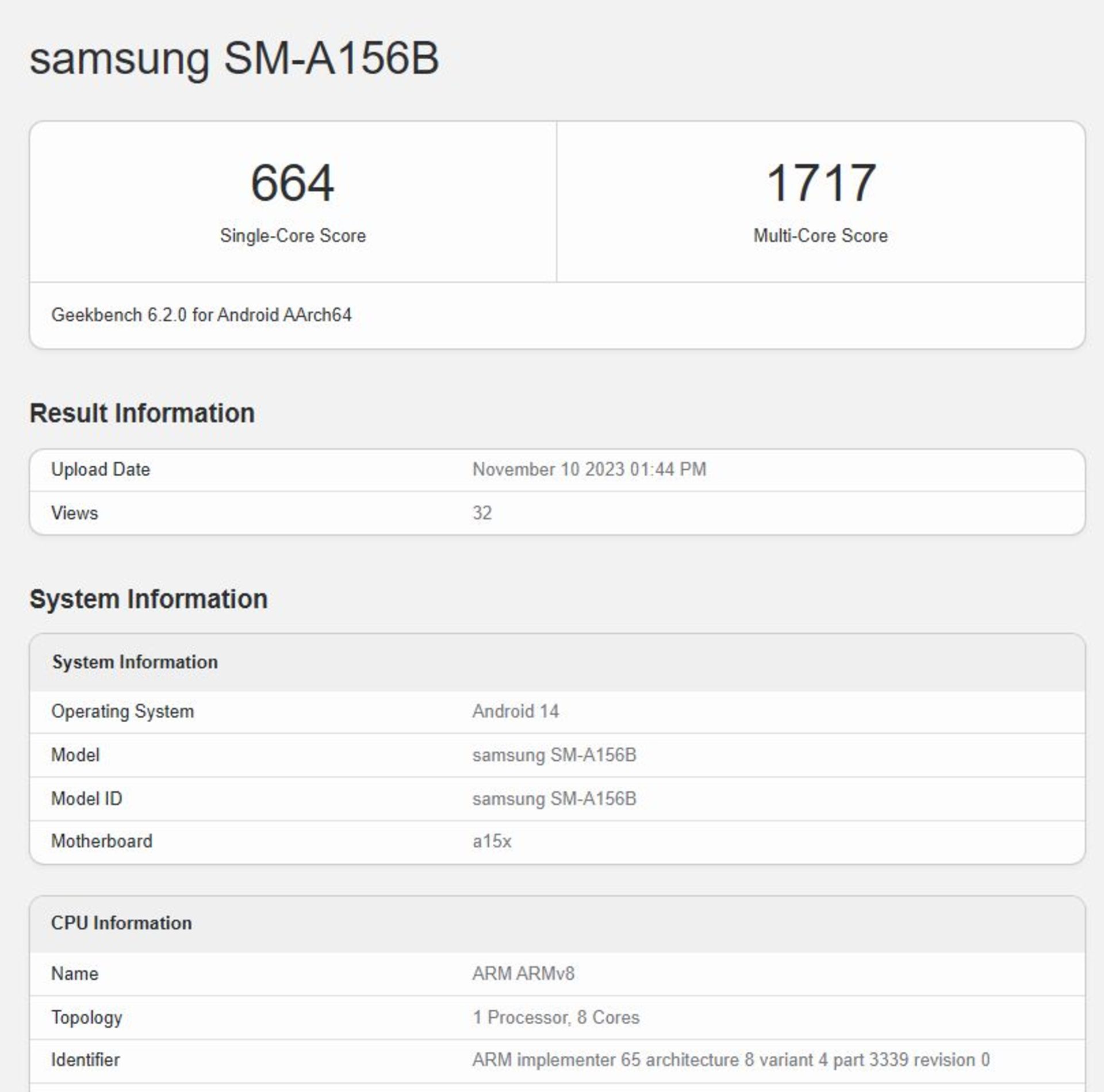Click the Result Information heading
This screenshot has width=1104, height=1092.
tap(142, 413)
